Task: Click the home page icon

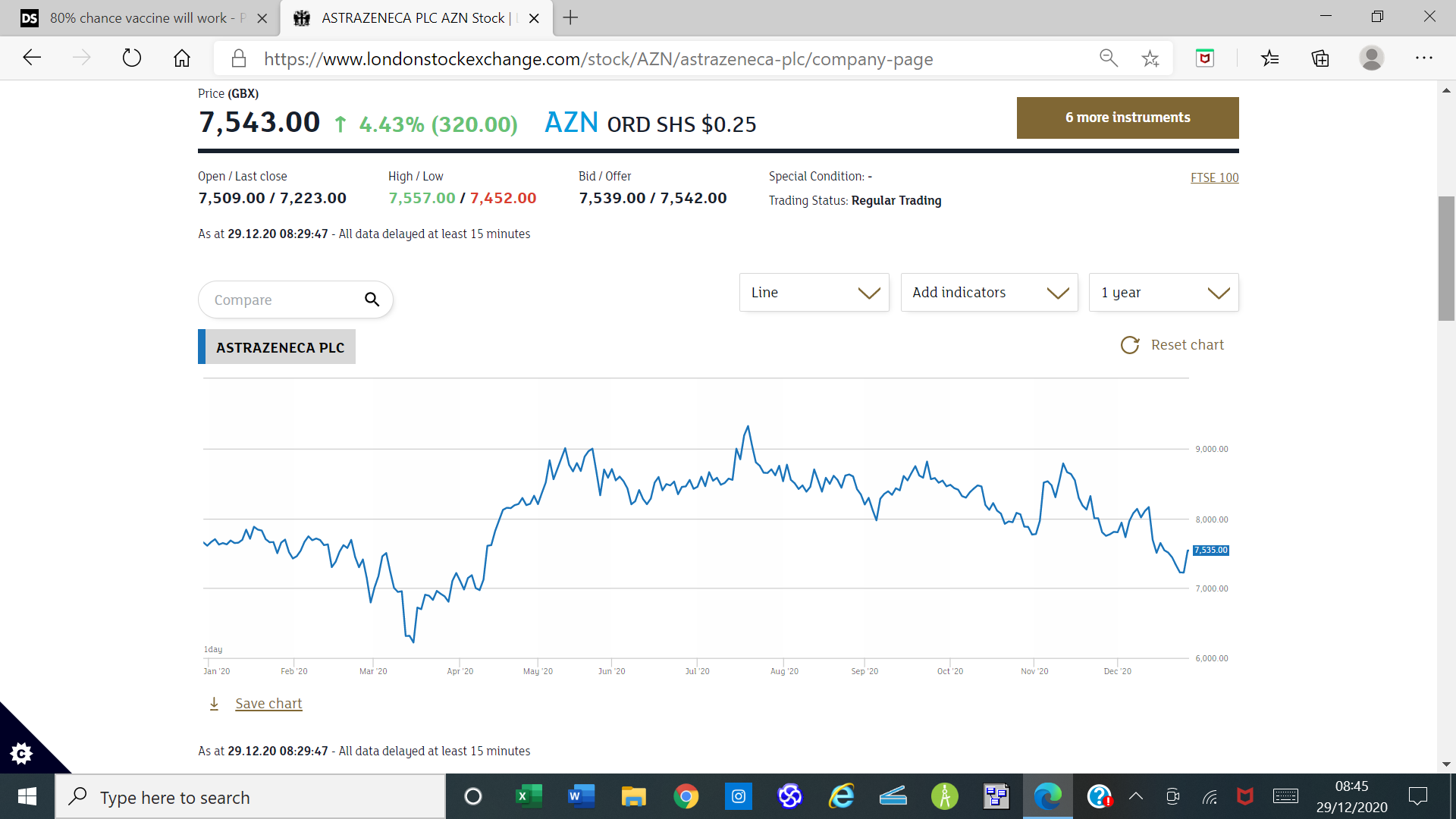Action: (182, 58)
